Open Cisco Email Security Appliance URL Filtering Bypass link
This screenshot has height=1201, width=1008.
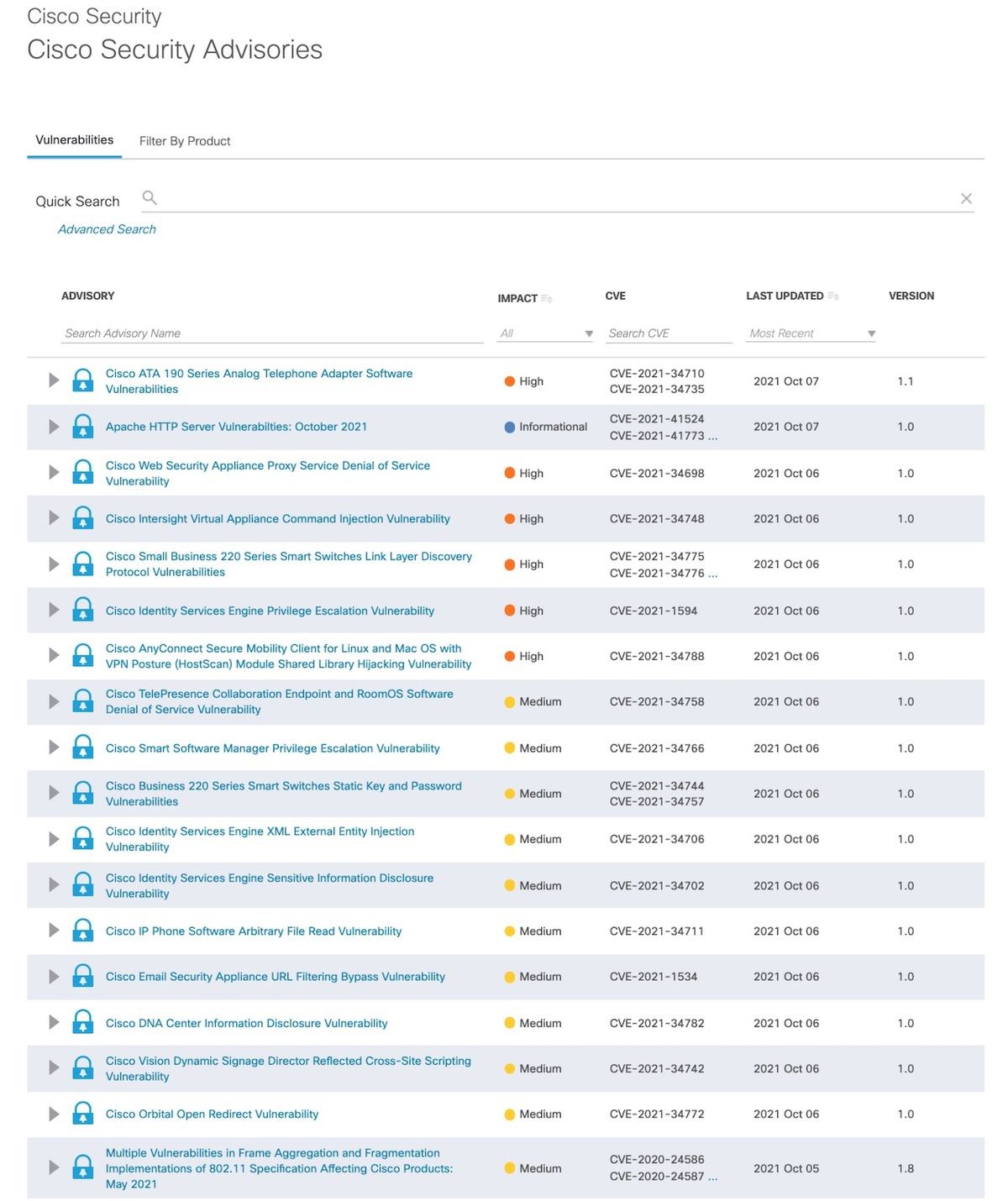coord(276,977)
